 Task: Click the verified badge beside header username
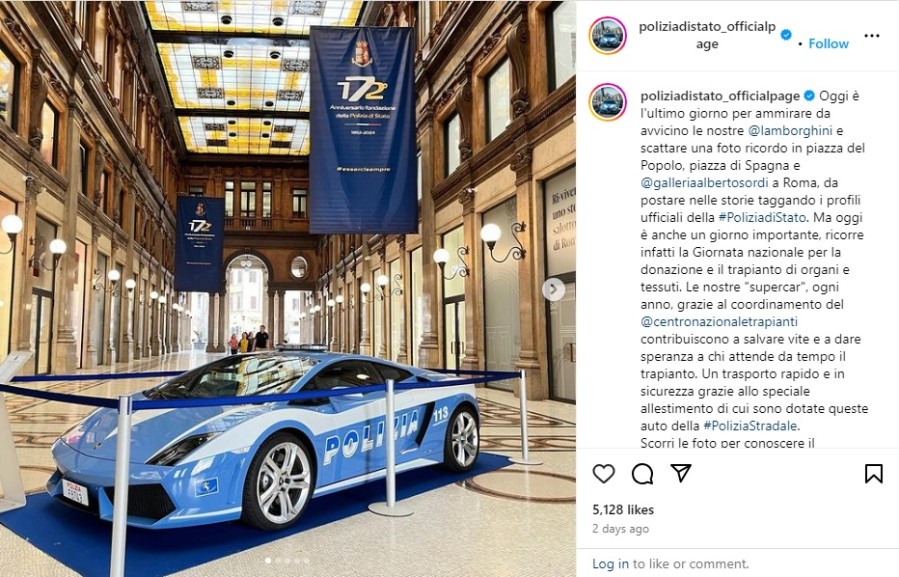(x=786, y=35)
